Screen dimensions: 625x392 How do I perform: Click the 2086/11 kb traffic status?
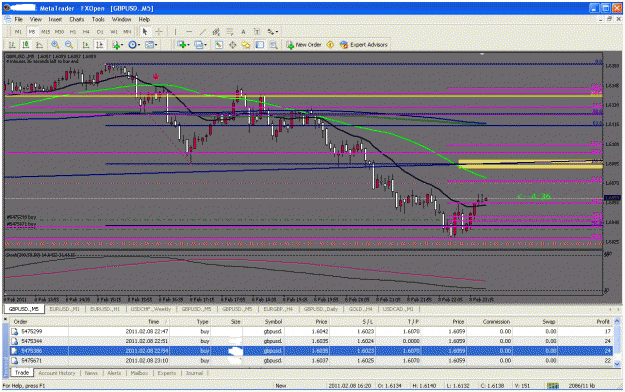pos(582,386)
